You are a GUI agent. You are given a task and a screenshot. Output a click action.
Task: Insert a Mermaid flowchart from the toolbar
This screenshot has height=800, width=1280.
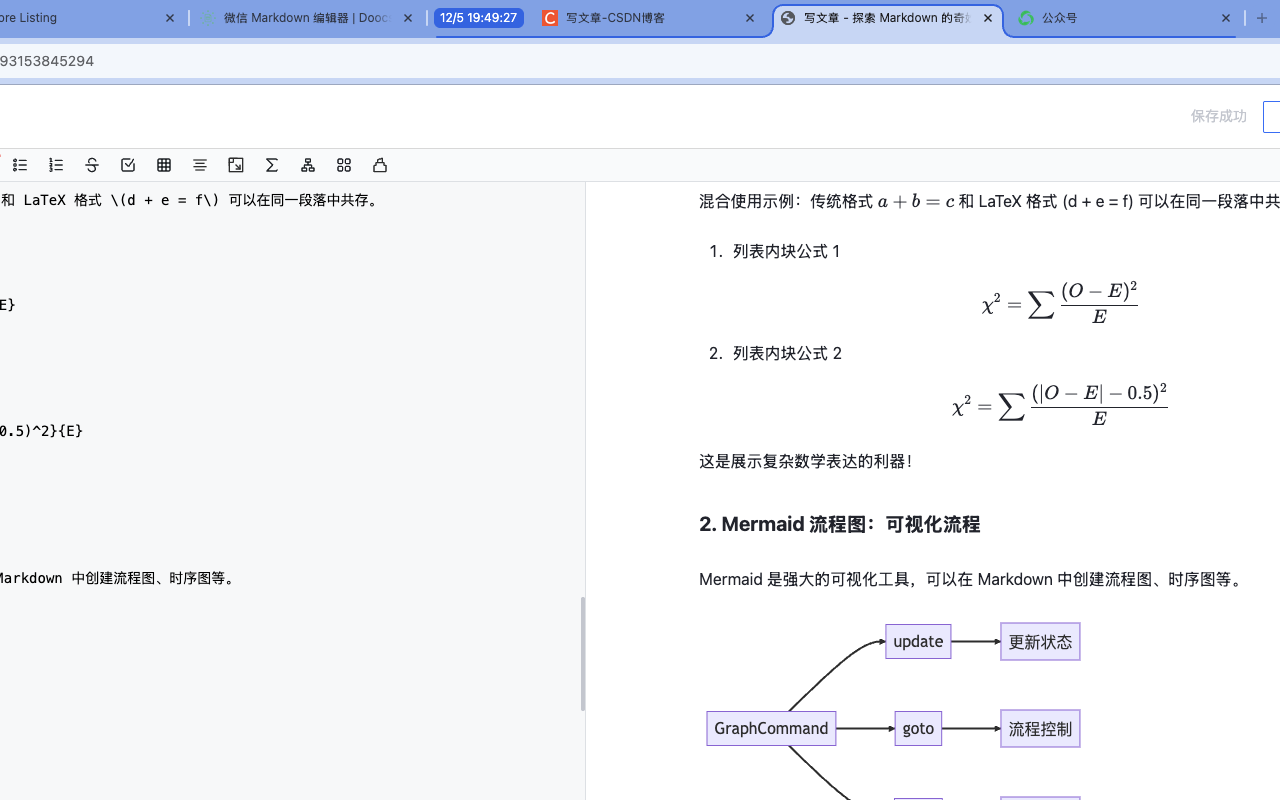[307, 165]
